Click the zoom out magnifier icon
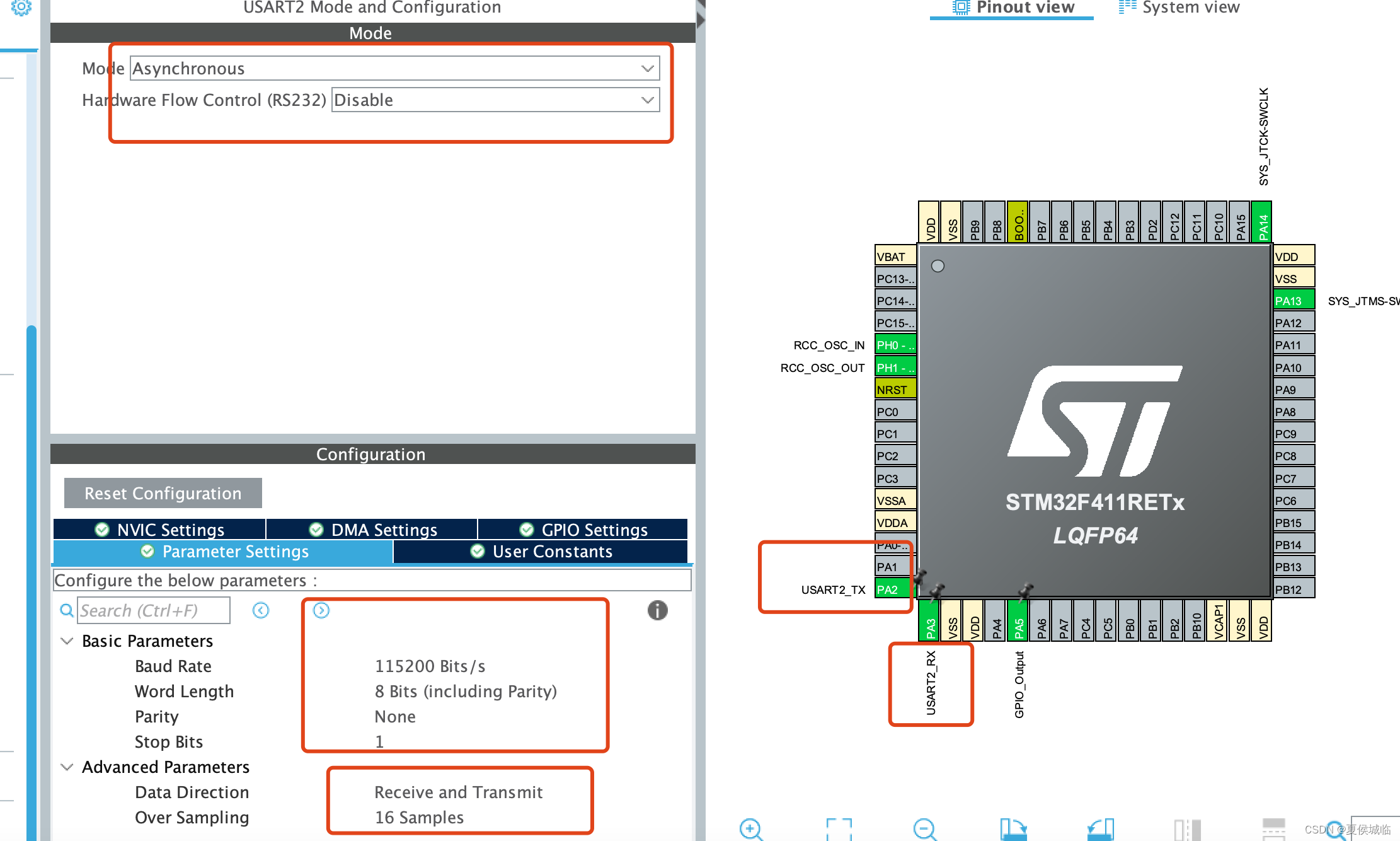The image size is (1400, 841). [924, 829]
